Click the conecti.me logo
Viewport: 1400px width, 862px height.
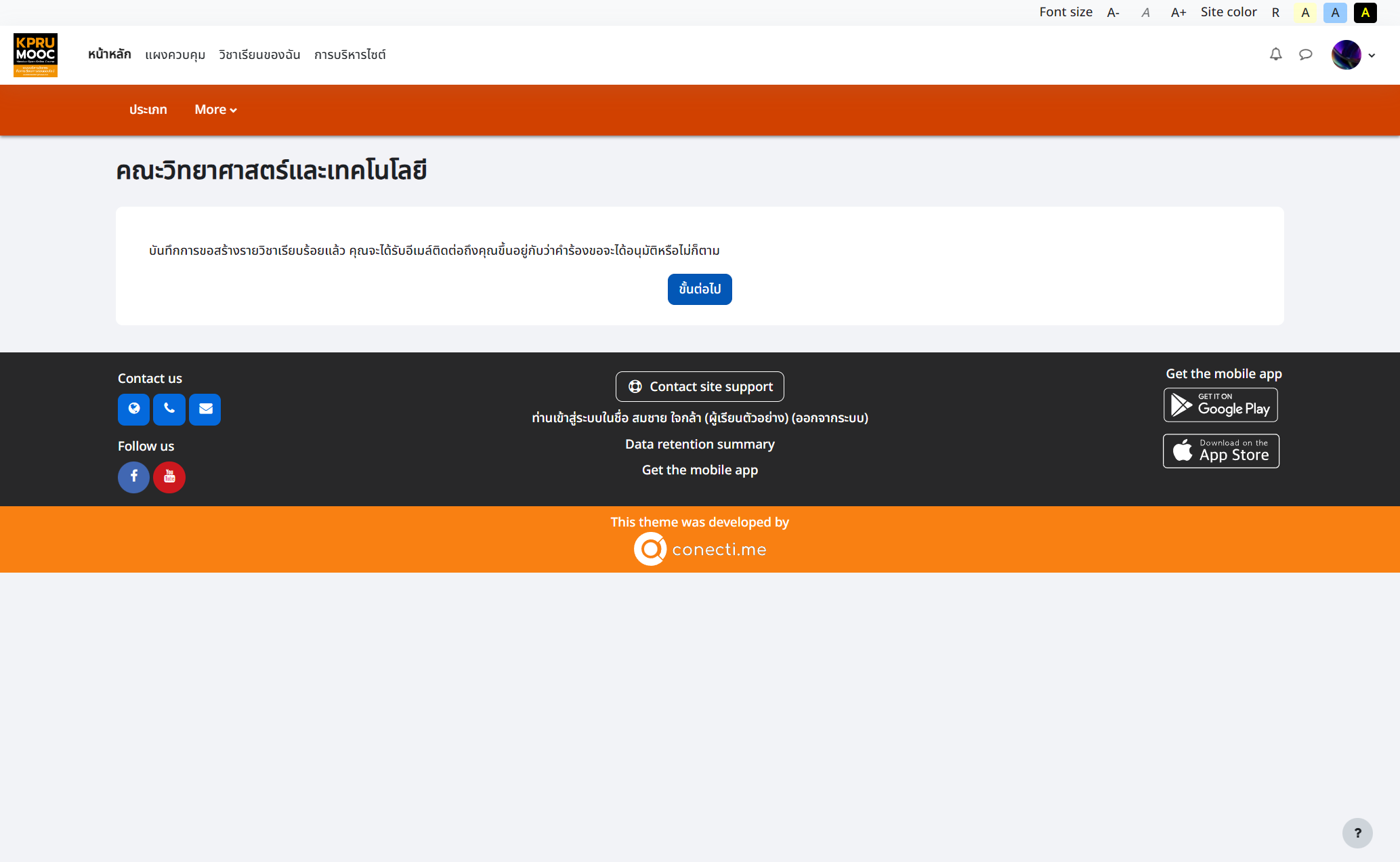point(700,549)
